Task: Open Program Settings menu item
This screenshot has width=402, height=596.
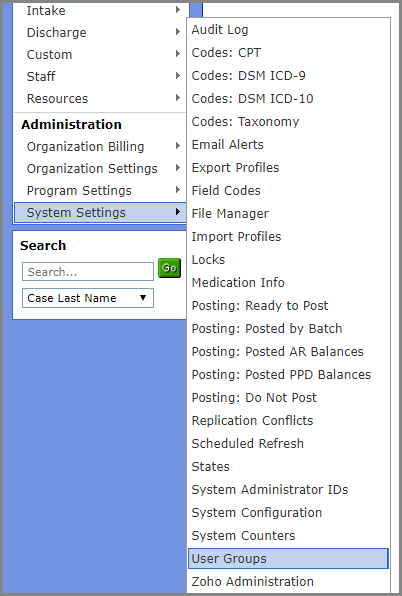Action: point(100,191)
